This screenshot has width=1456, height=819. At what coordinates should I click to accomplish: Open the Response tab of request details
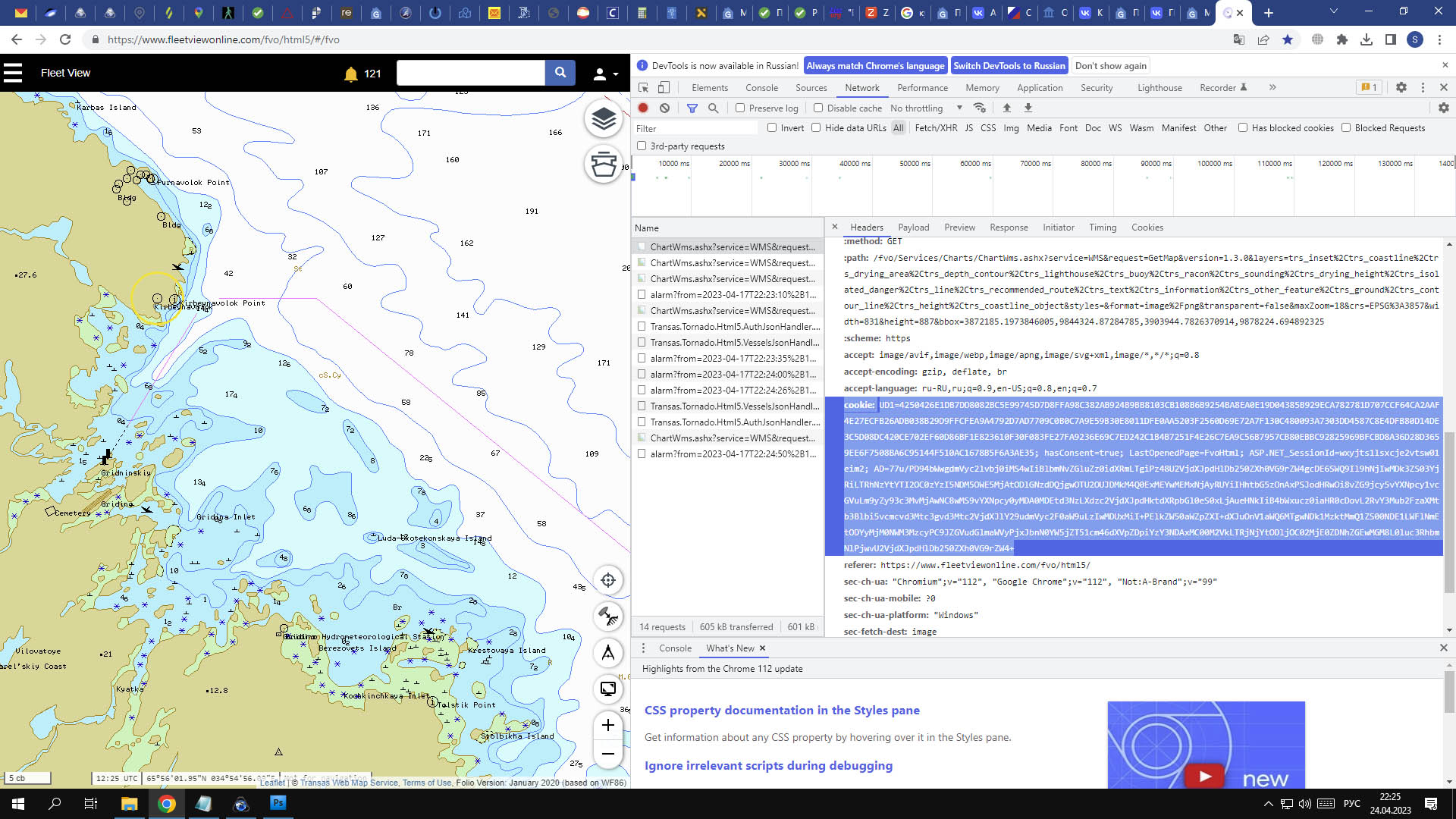[1009, 227]
